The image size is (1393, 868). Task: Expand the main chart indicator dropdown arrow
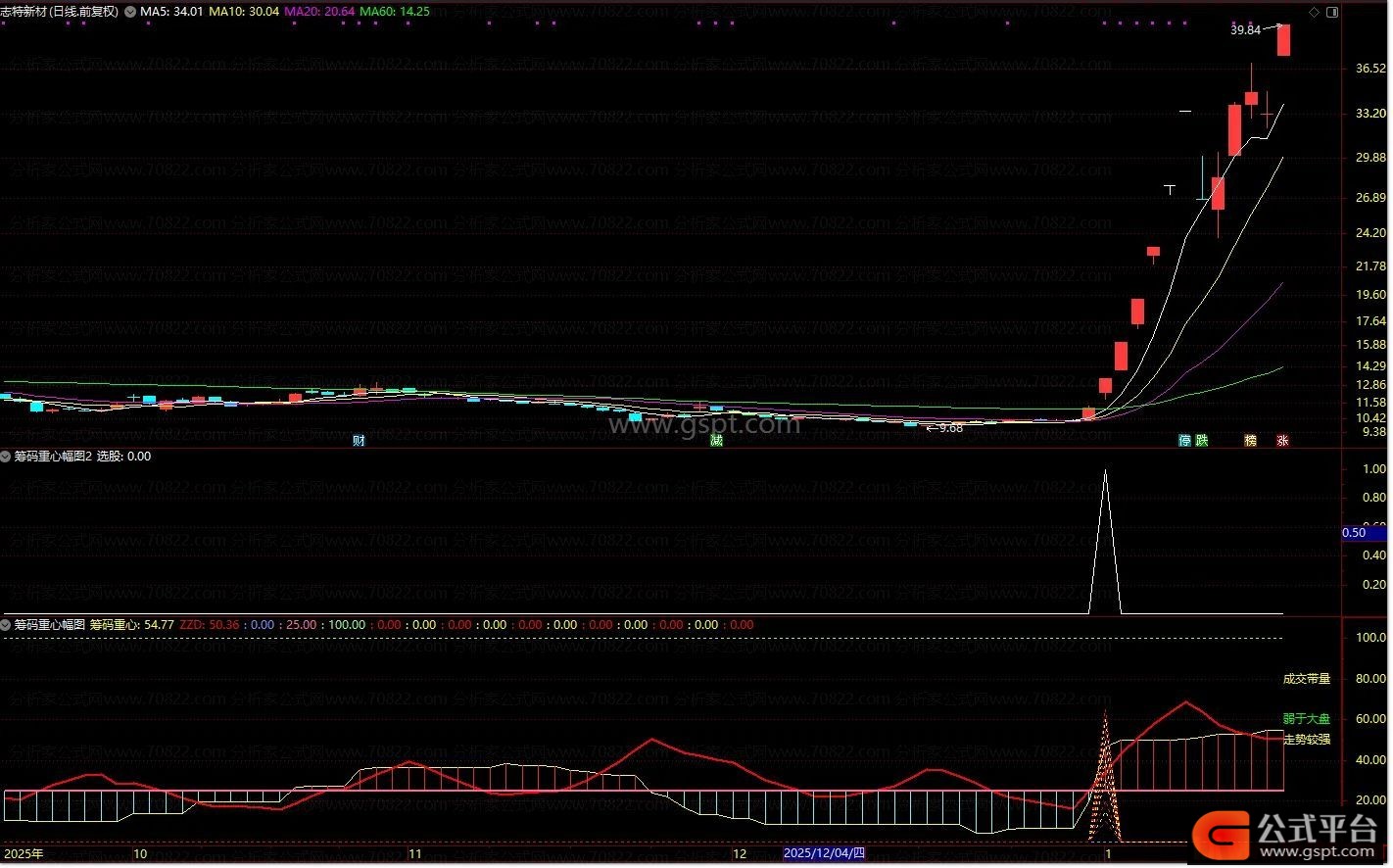click(x=130, y=12)
